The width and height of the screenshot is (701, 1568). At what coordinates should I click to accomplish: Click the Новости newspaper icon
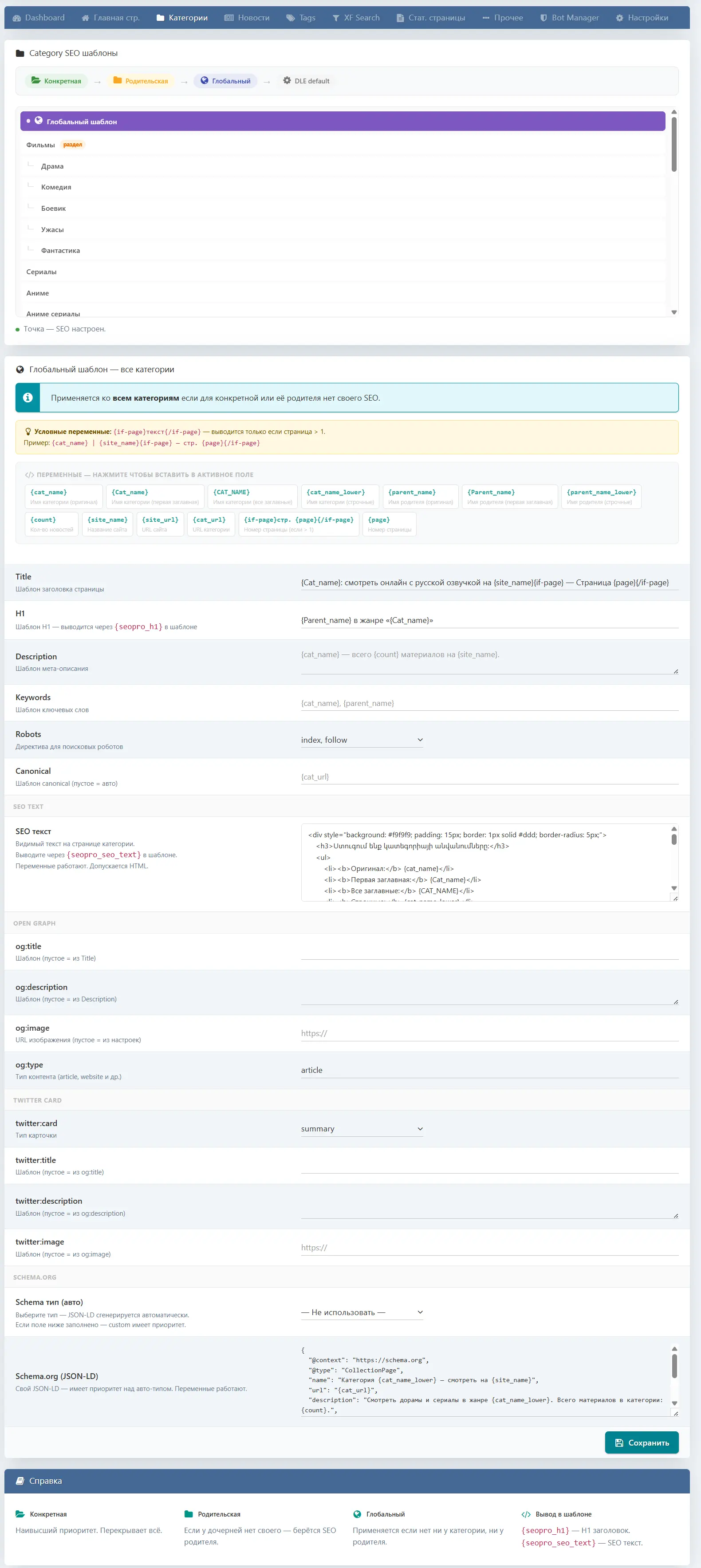pos(229,18)
